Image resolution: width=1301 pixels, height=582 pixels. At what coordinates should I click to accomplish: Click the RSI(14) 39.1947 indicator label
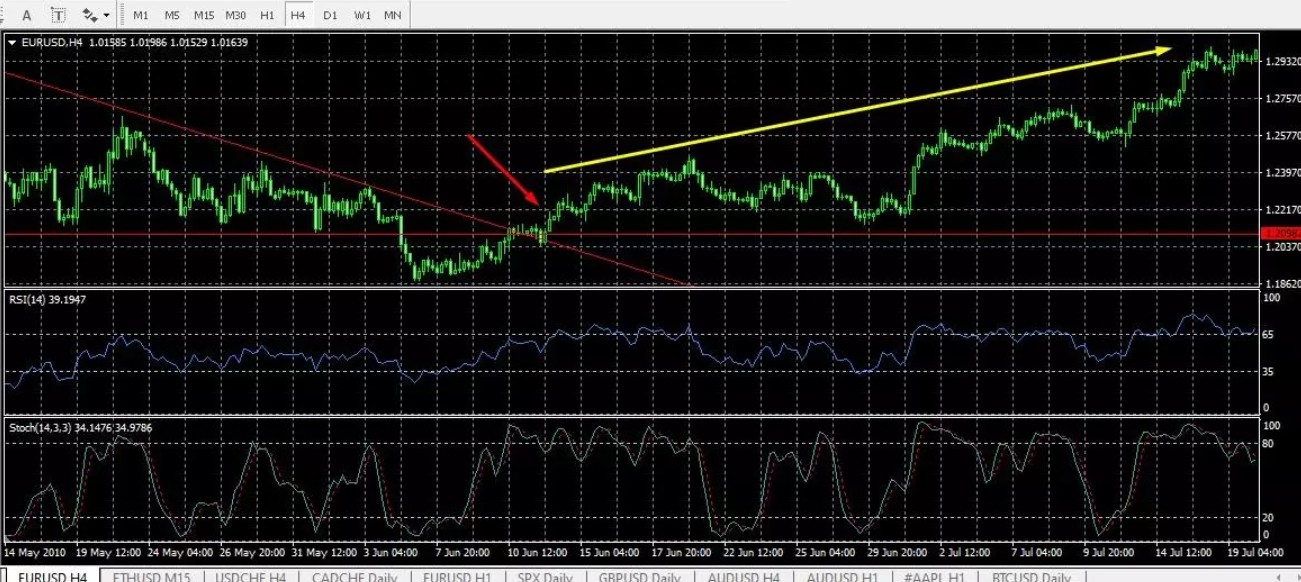49,301
